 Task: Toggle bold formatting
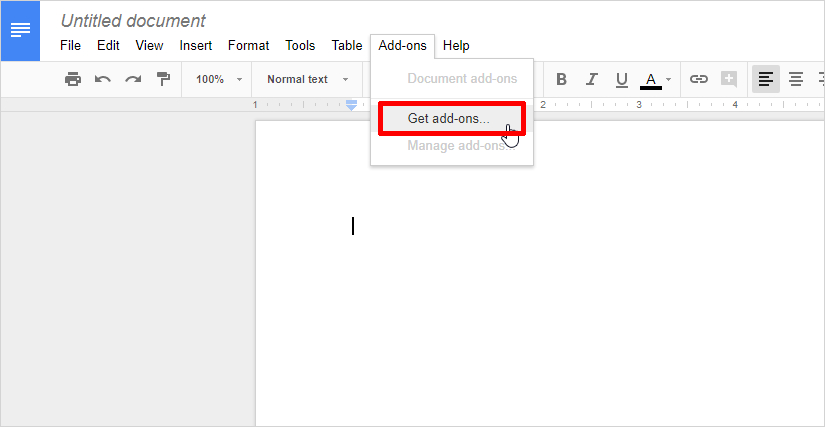click(561, 79)
